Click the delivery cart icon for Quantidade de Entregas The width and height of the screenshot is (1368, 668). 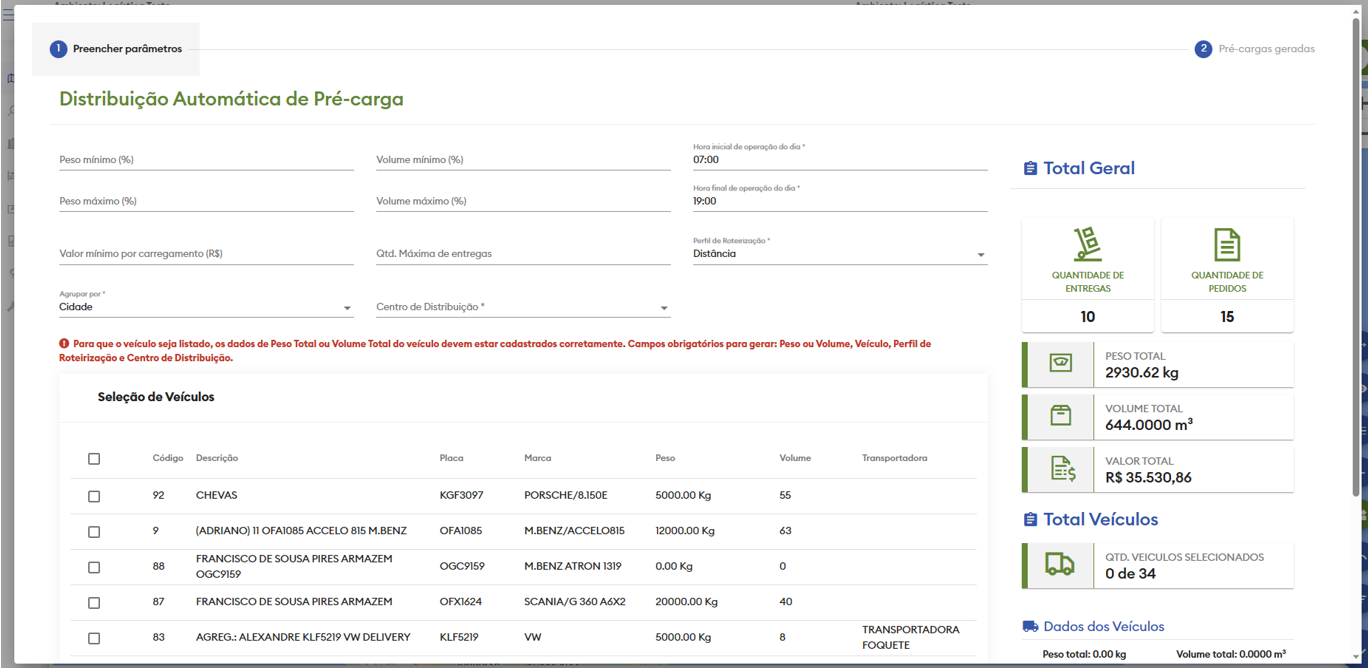pyautogui.click(x=1087, y=244)
